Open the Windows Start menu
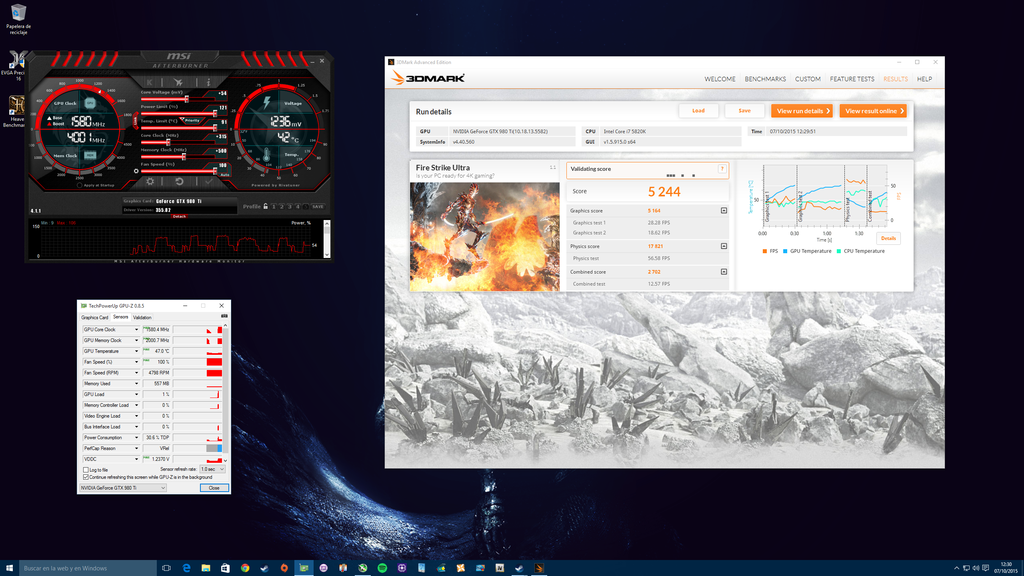 coord(9,568)
